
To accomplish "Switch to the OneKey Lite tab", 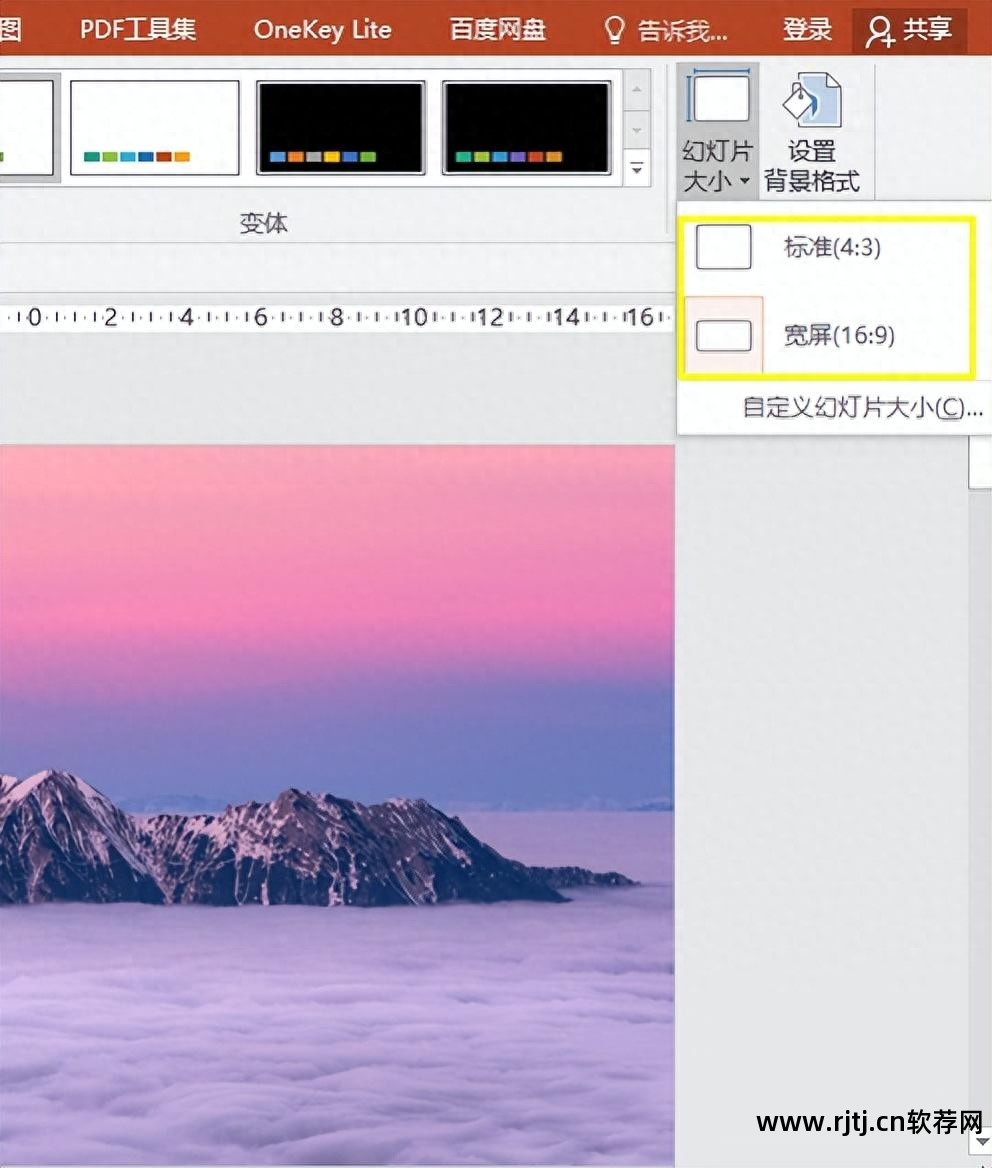I will pyautogui.click(x=322, y=29).
